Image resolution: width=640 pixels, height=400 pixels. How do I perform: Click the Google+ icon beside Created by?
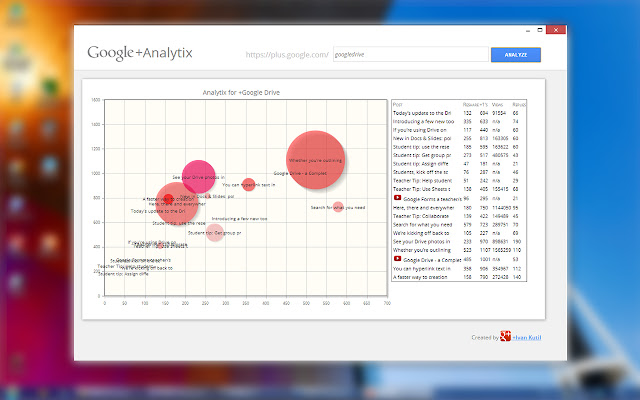pyautogui.click(x=505, y=336)
